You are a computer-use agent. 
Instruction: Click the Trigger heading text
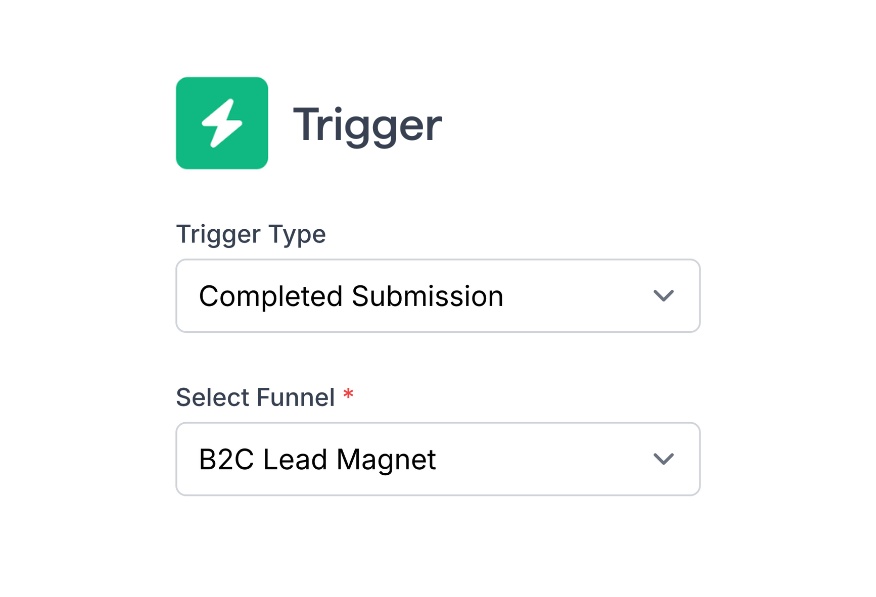click(367, 124)
